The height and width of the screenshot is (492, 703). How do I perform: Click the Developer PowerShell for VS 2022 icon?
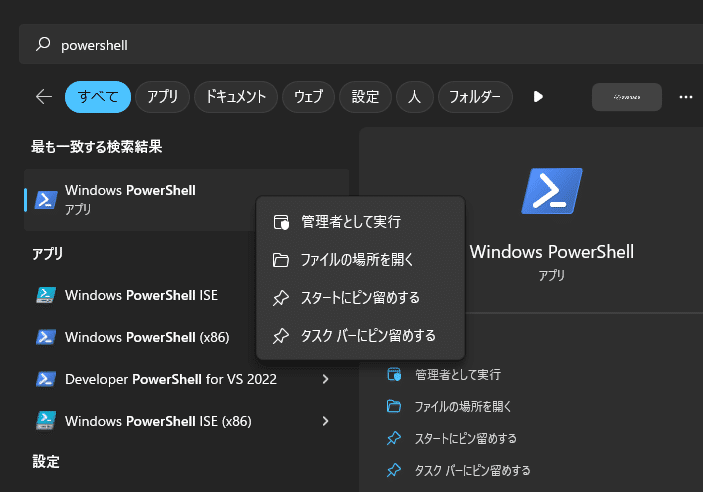(x=46, y=379)
